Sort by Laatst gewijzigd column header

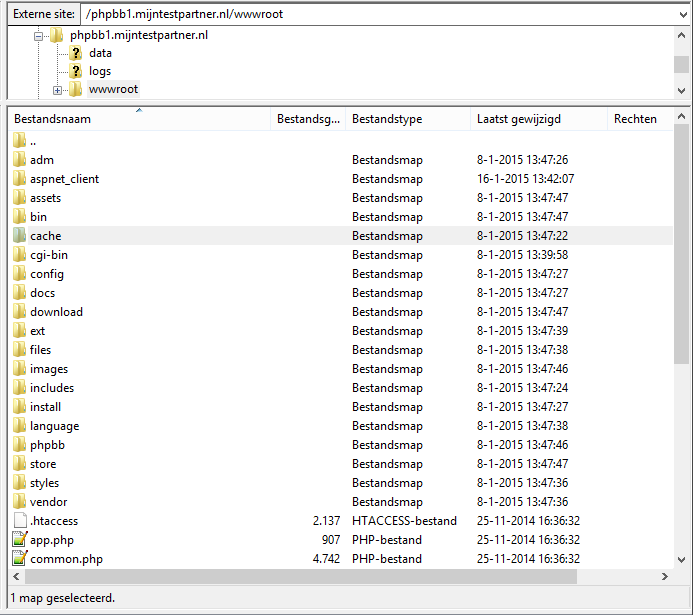(x=539, y=119)
